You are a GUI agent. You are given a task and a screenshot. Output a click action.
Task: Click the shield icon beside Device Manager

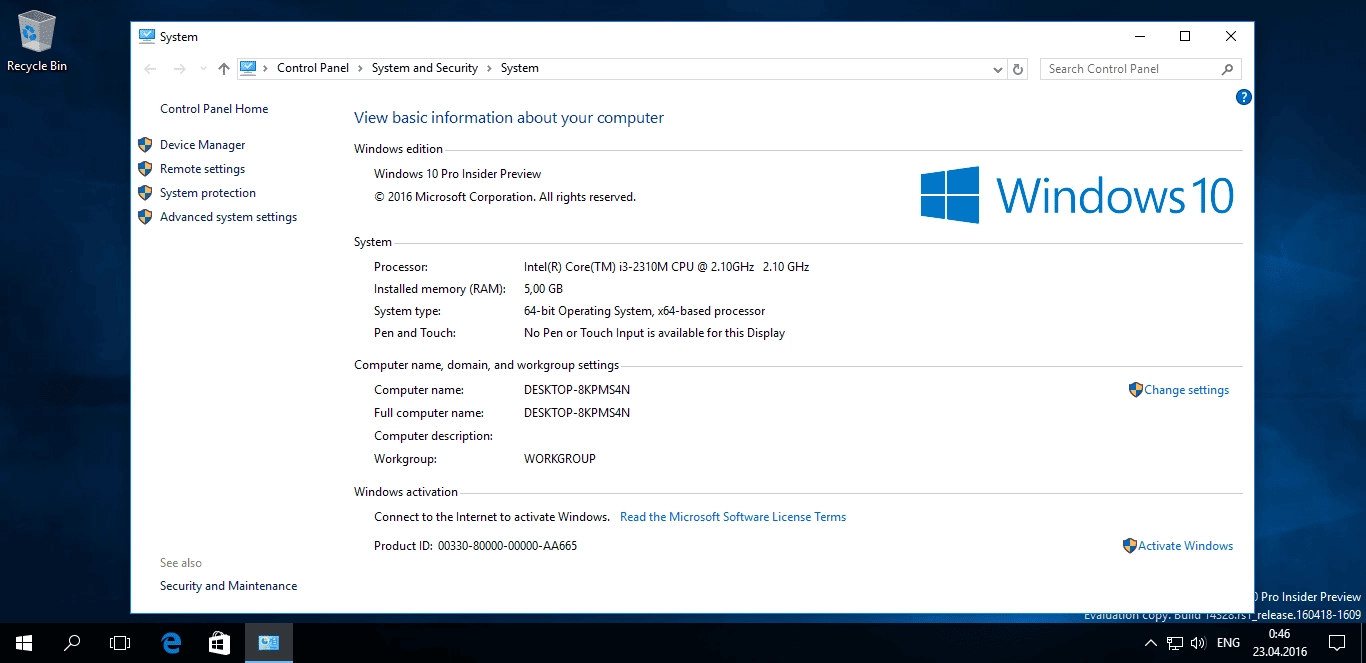(145, 145)
